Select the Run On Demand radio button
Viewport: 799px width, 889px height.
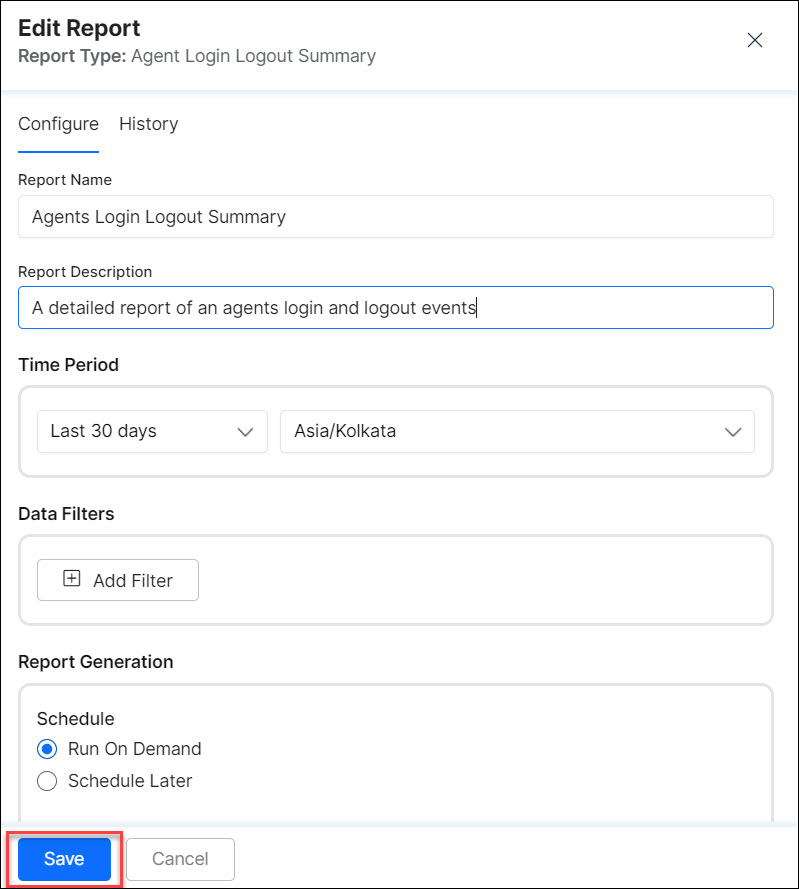point(45,749)
